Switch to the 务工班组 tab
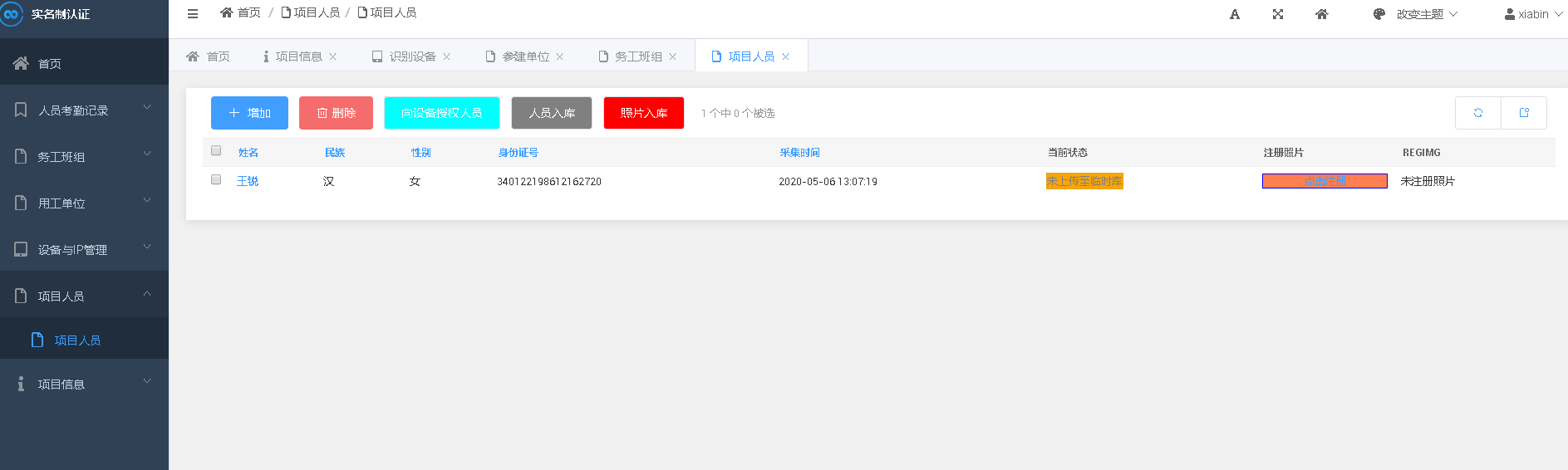1568x470 pixels. (637, 56)
